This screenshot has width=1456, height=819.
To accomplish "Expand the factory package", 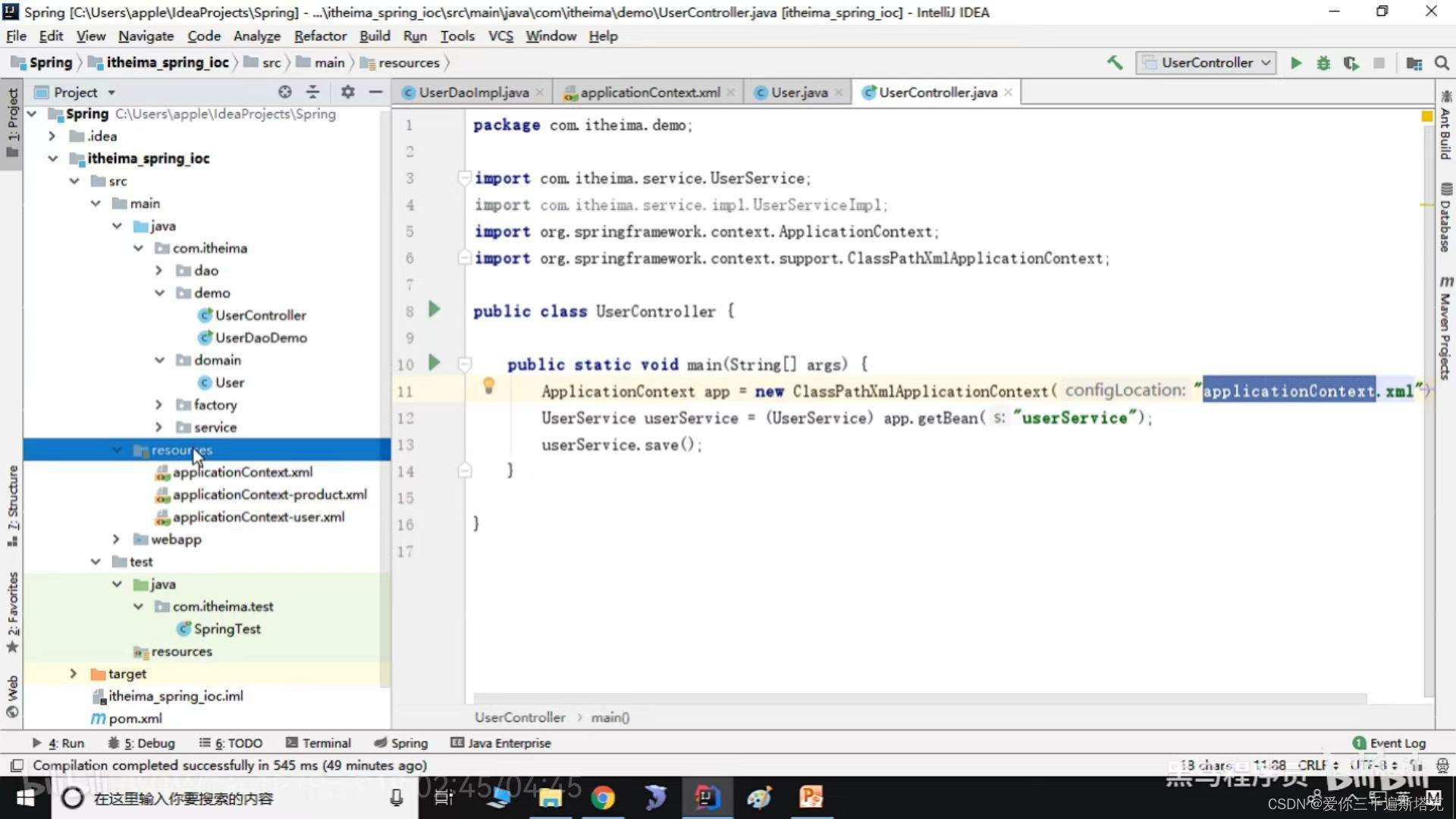I will pos(158,405).
